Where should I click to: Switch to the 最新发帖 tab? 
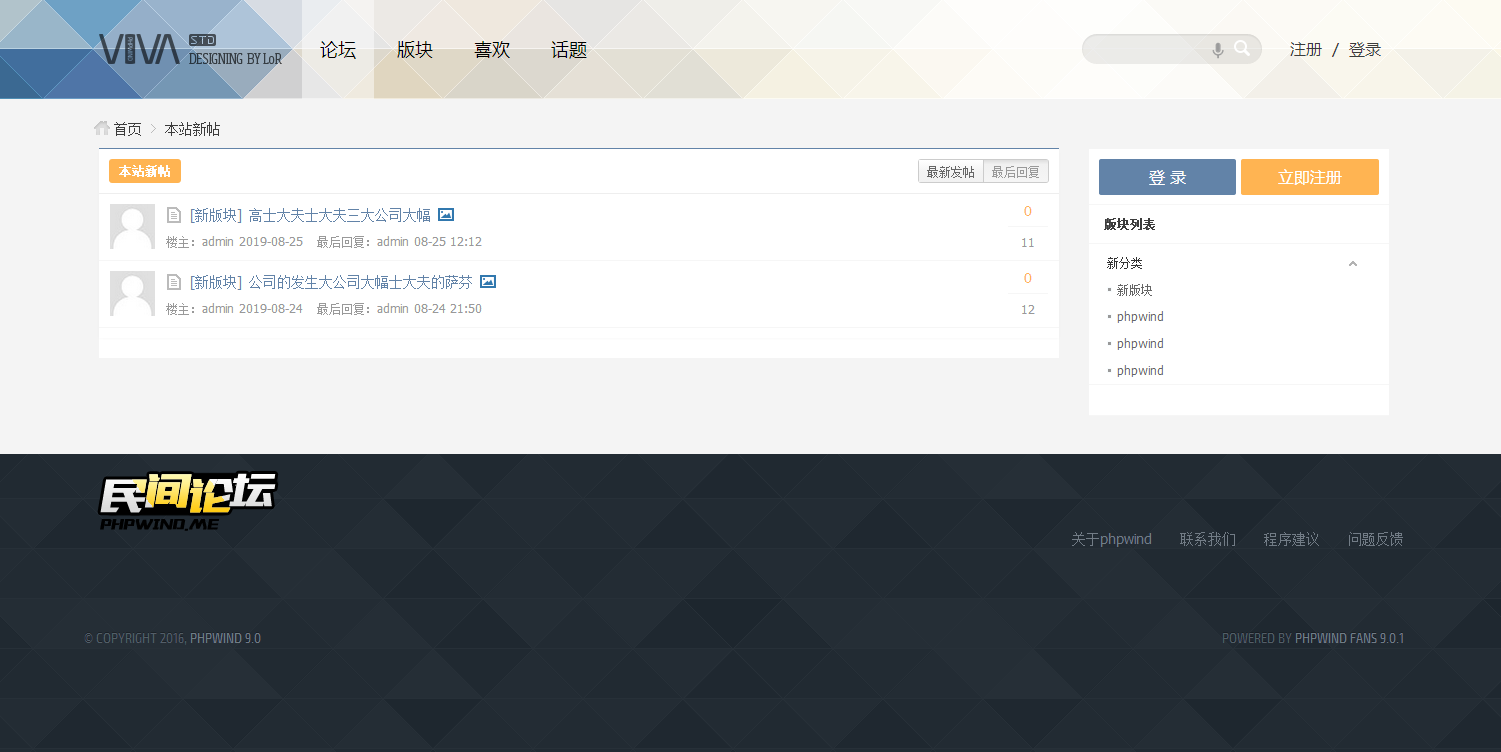[x=951, y=172]
